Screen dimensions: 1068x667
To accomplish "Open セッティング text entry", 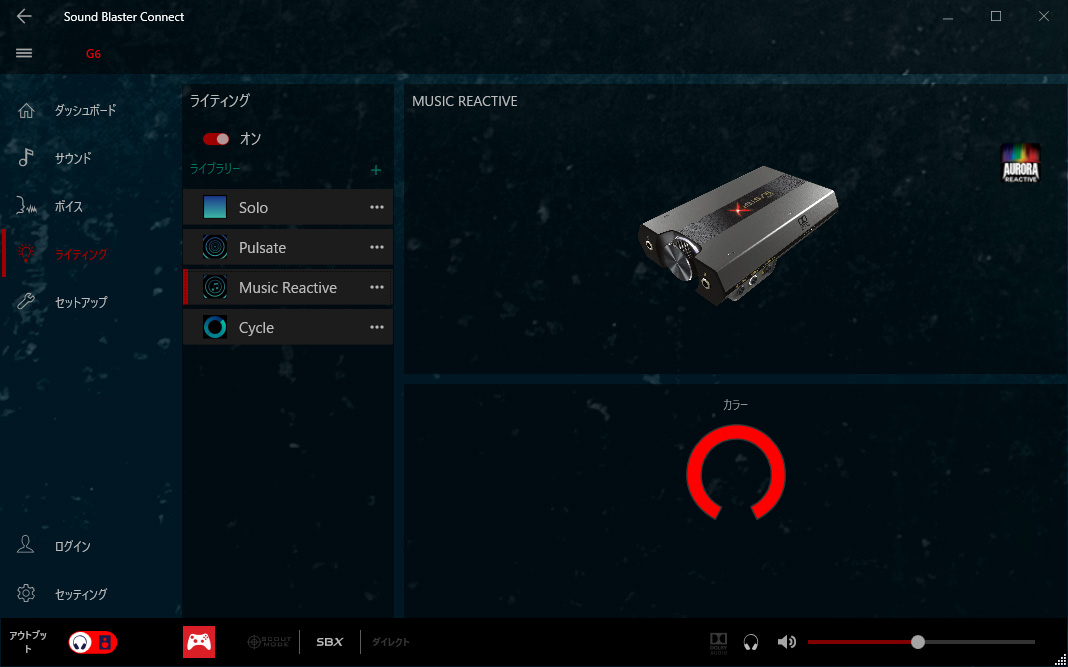I will tap(81, 594).
